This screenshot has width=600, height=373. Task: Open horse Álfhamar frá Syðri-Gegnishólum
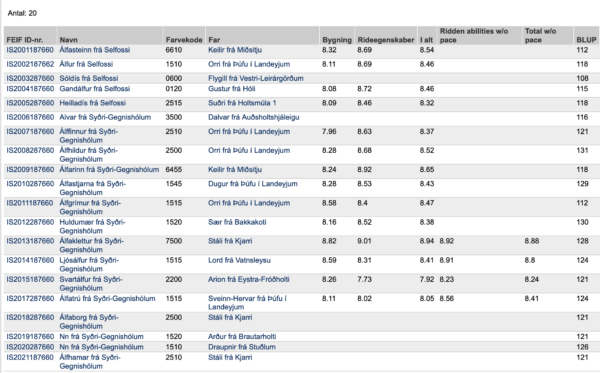point(90,362)
